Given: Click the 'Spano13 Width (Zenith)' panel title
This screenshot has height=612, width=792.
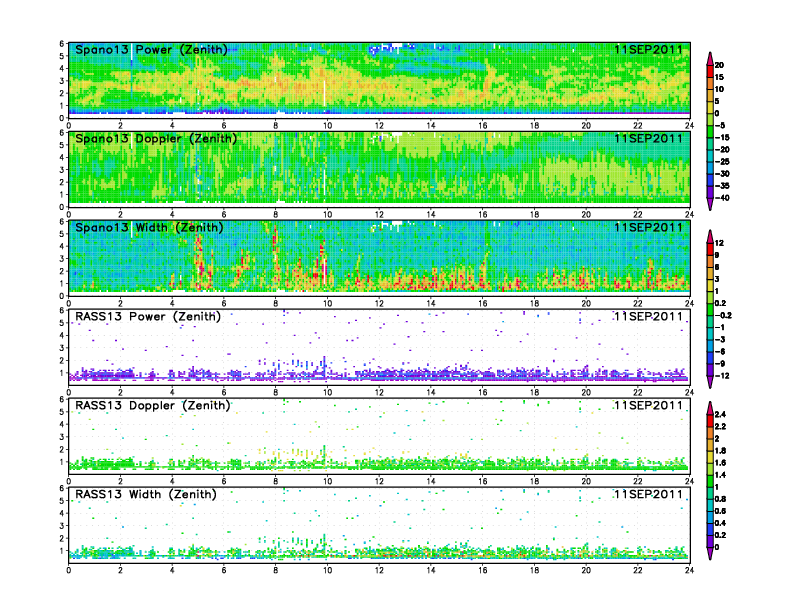Looking at the screenshot, I should [x=149, y=228].
